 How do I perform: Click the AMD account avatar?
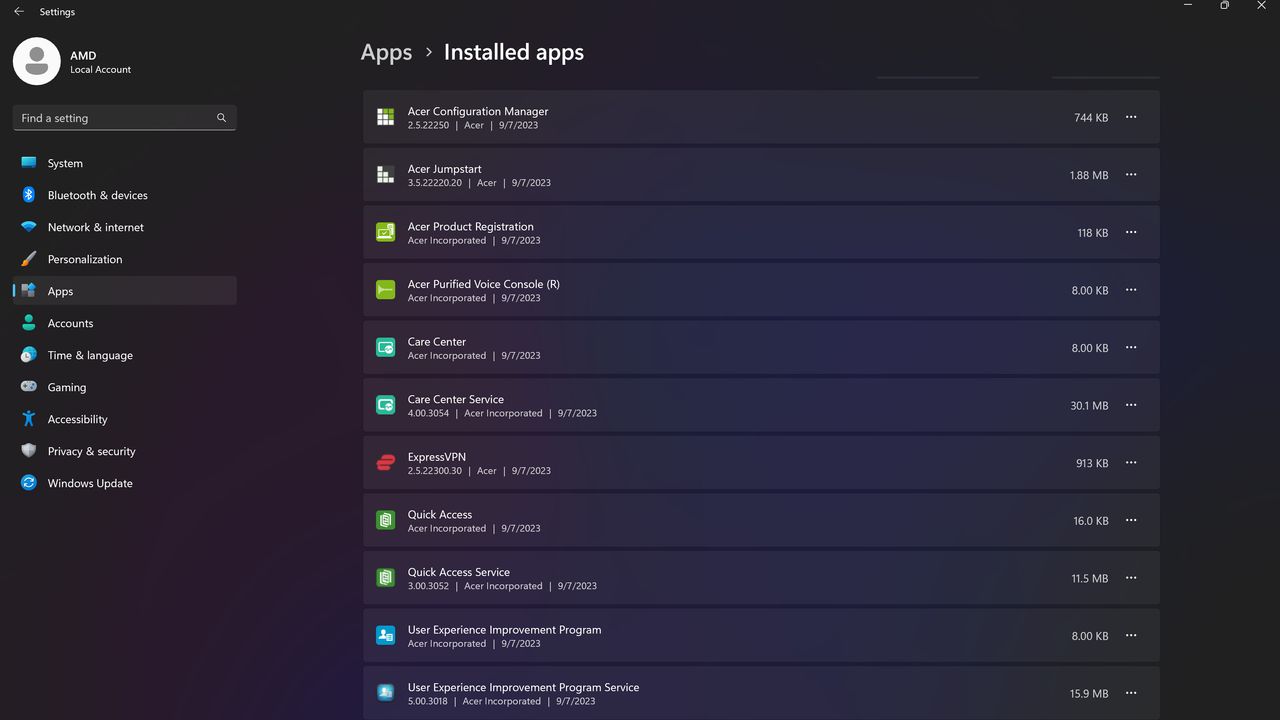click(37, 62)
